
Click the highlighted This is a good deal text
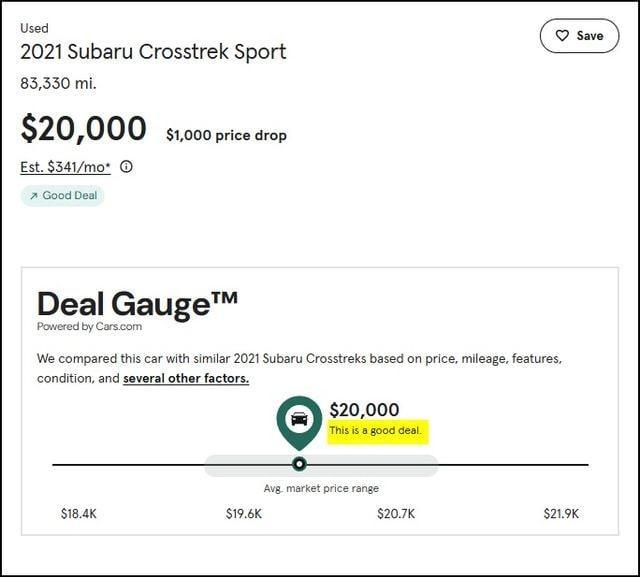click(x=377, y=431)
